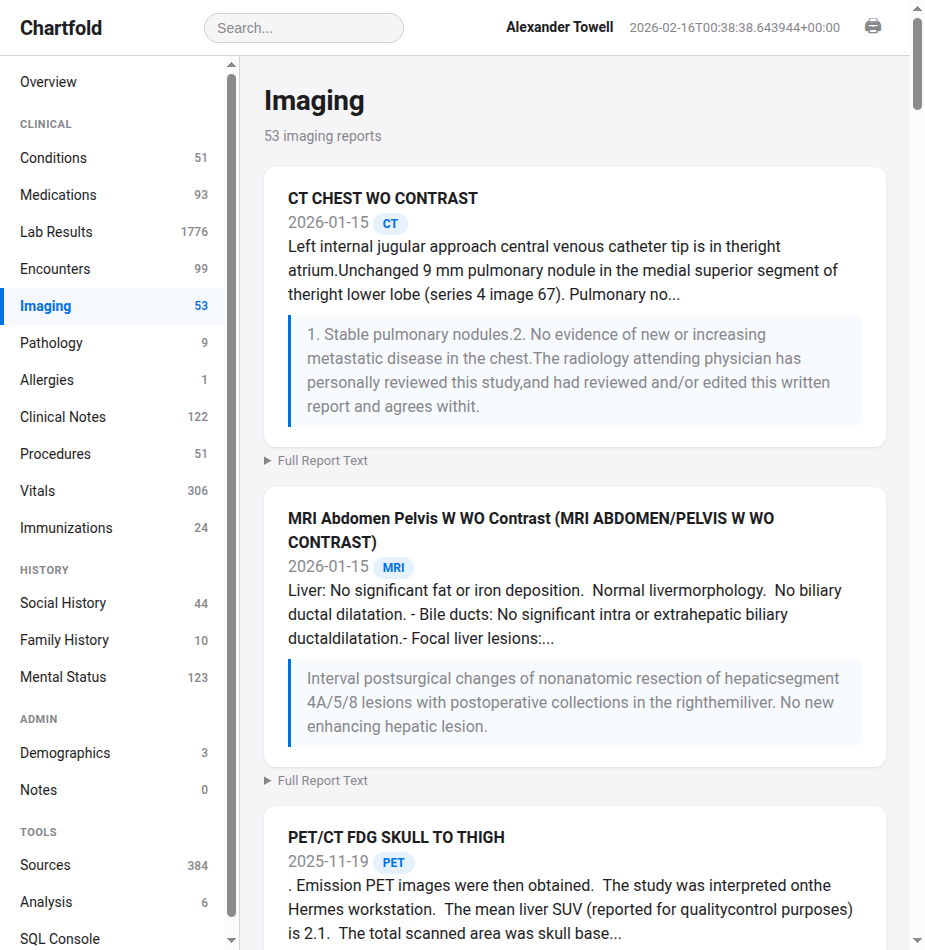
Task: Open Sources in the Tools section
Action: pos(45,865)
